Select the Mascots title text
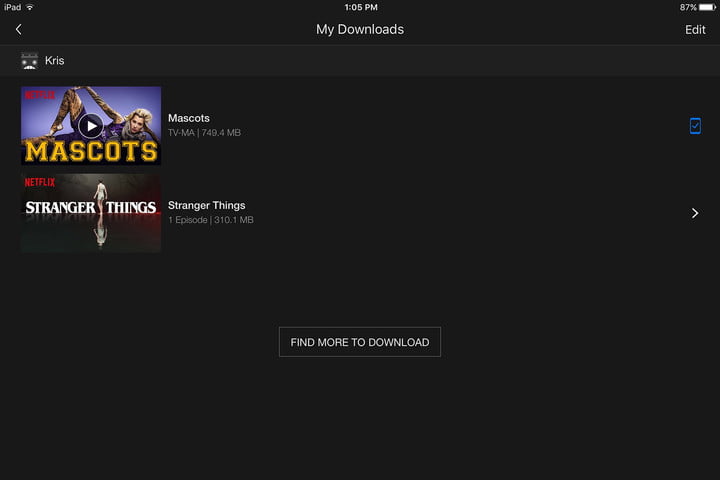The width and height of the screenshot is (720, 480). (189, 118)
